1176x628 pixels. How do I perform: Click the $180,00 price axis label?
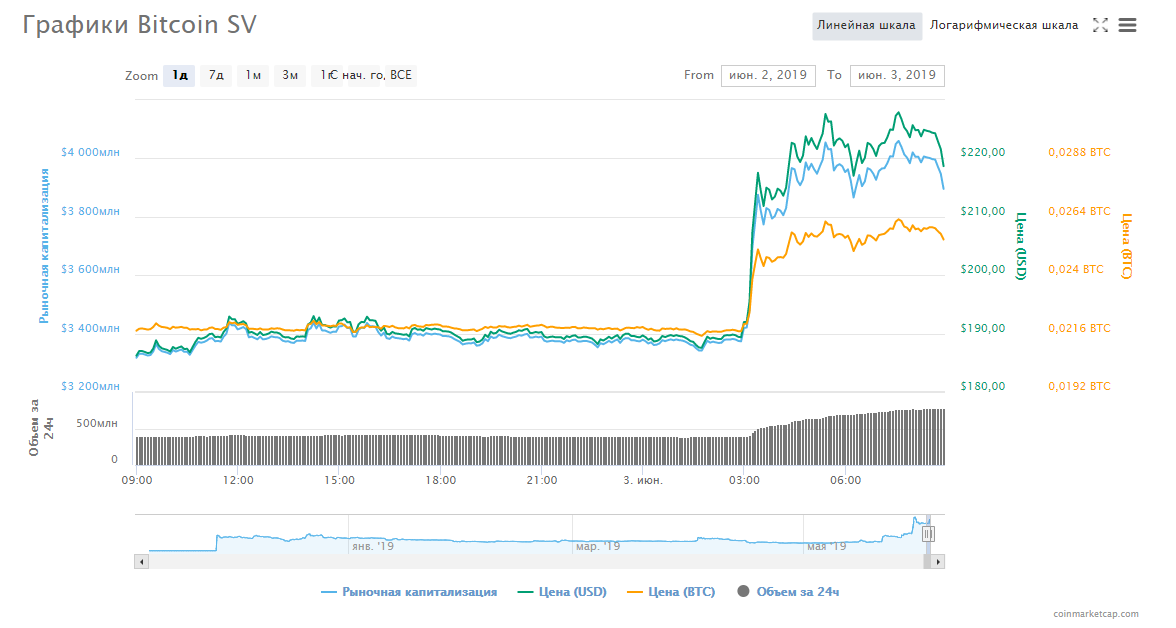(982, 386)
